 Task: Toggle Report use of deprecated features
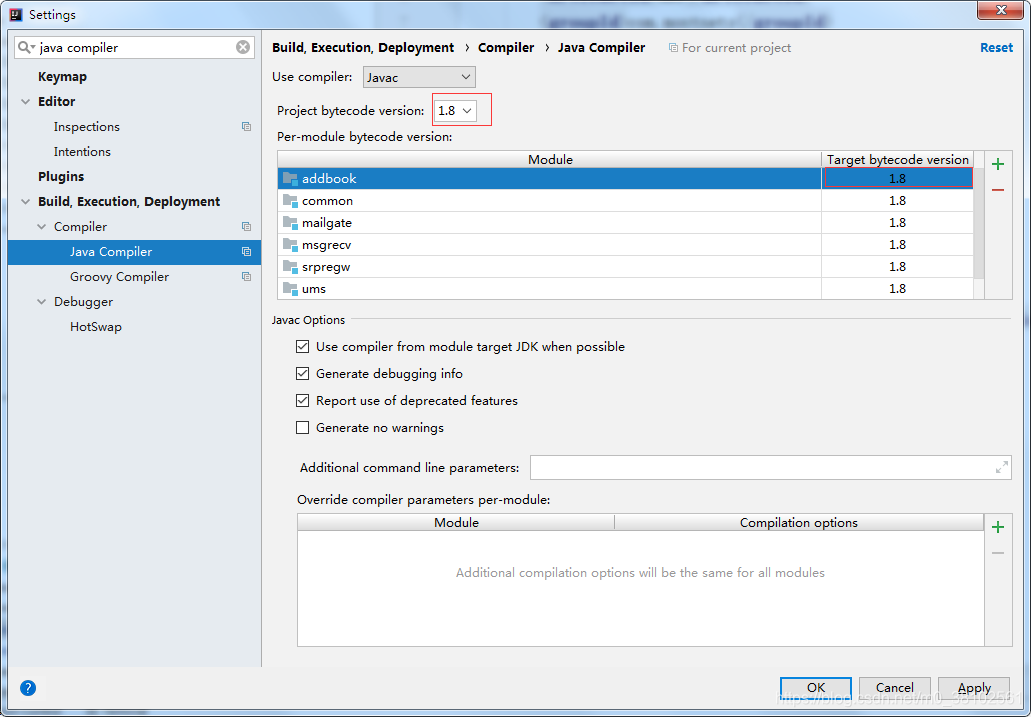(302, 401)
